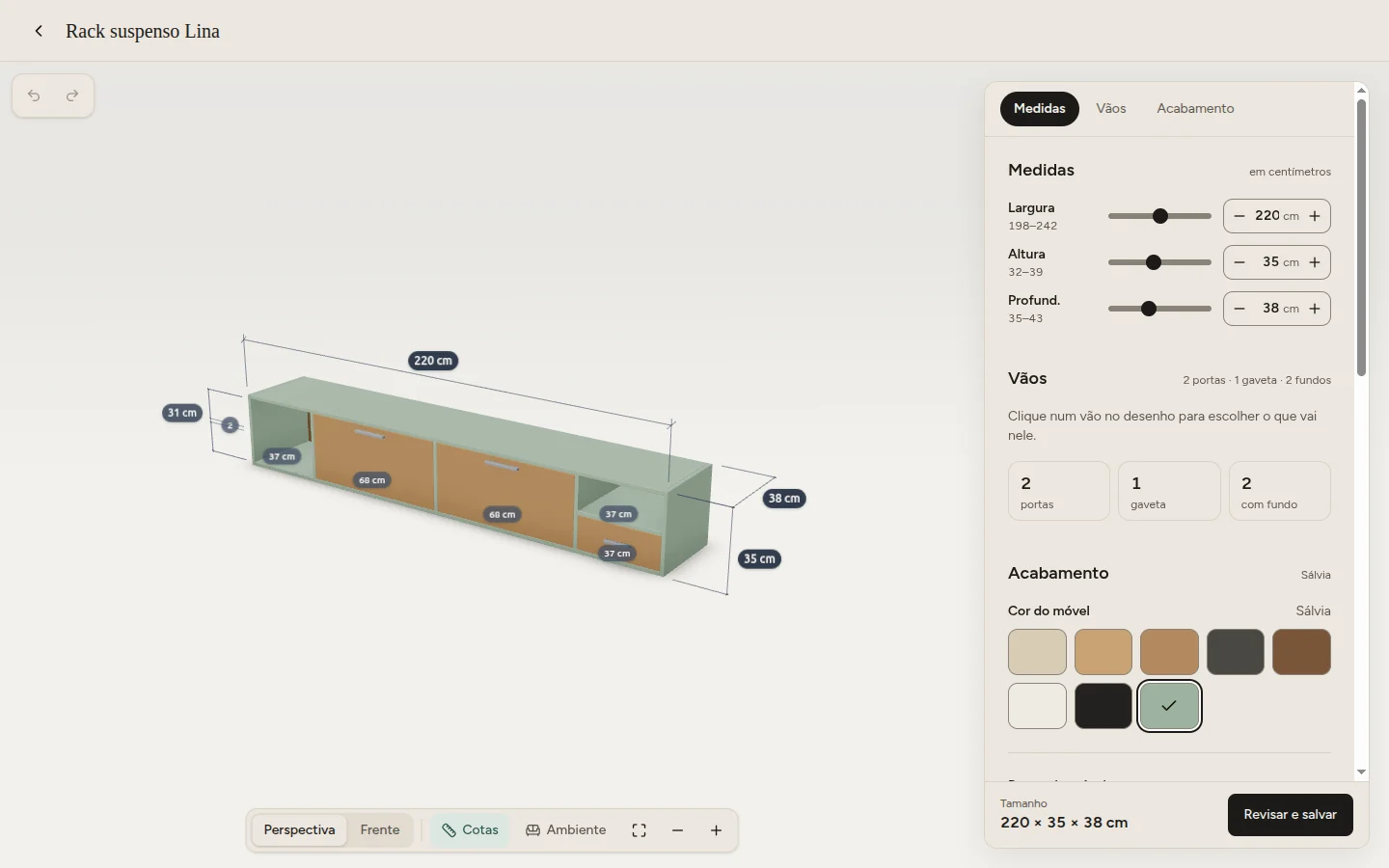Select the 2 com fundo card
Viewport: 1389px width, 868px height.
(x=1280, y=491)
